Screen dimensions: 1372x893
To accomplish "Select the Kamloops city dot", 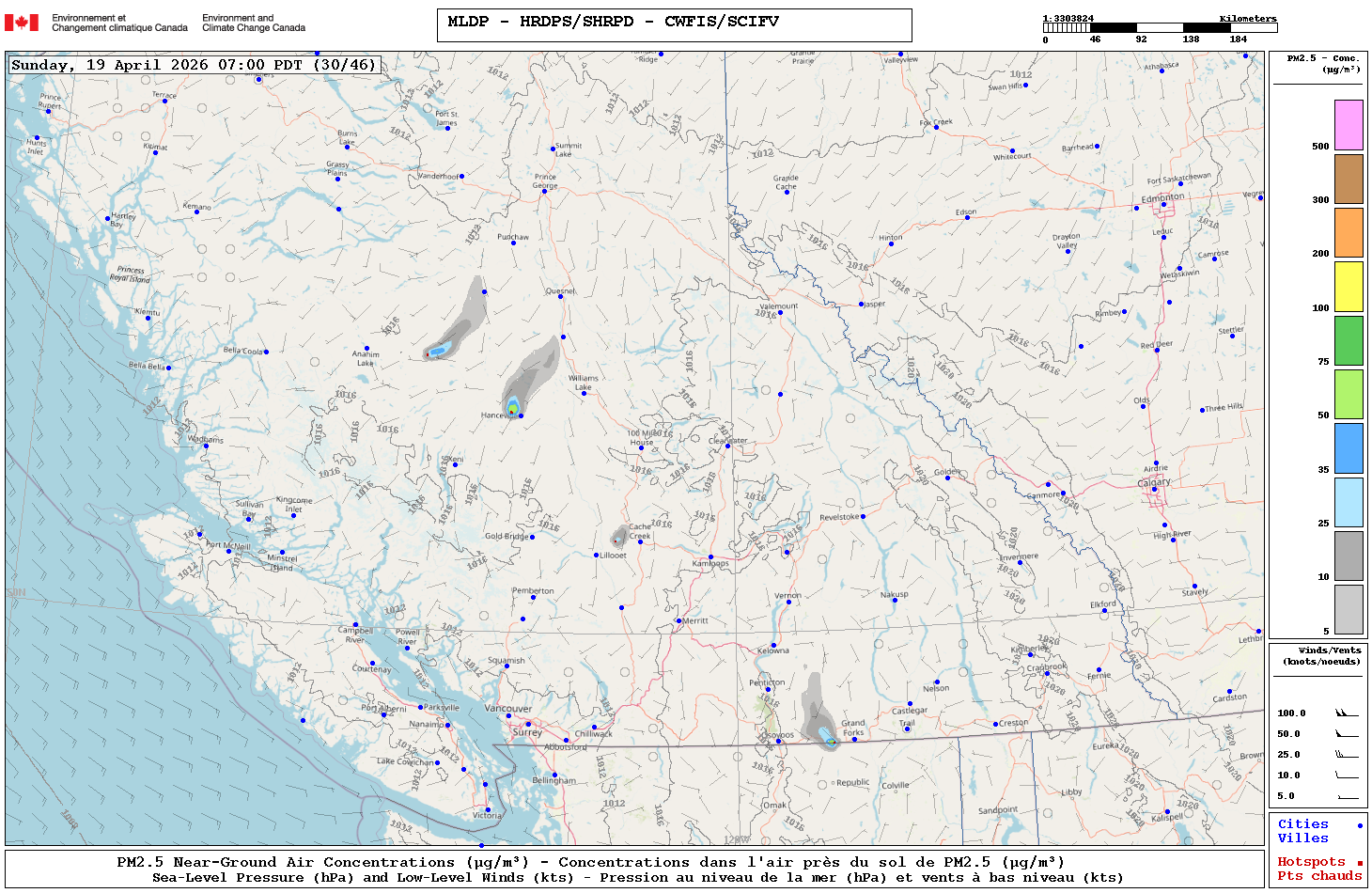I will pyautogui.click(x=710, y=557).
